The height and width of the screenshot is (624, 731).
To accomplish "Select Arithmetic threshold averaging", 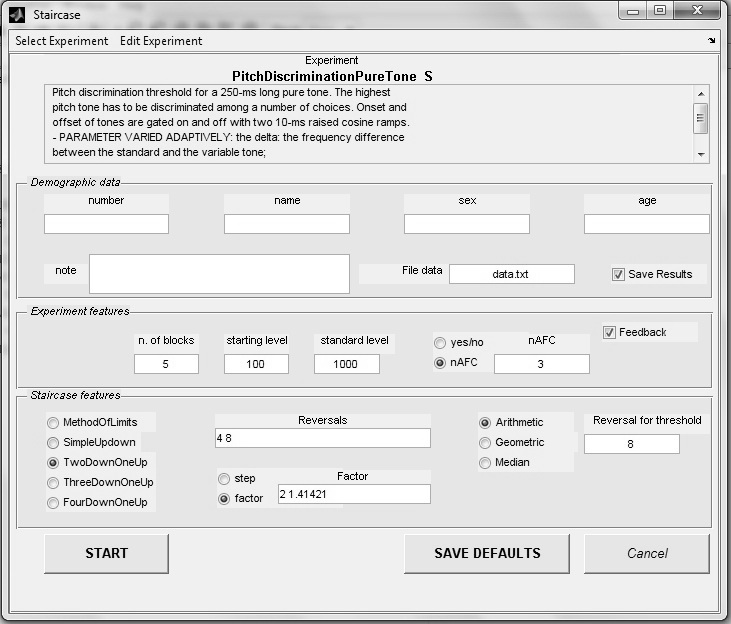I will 485,423.
